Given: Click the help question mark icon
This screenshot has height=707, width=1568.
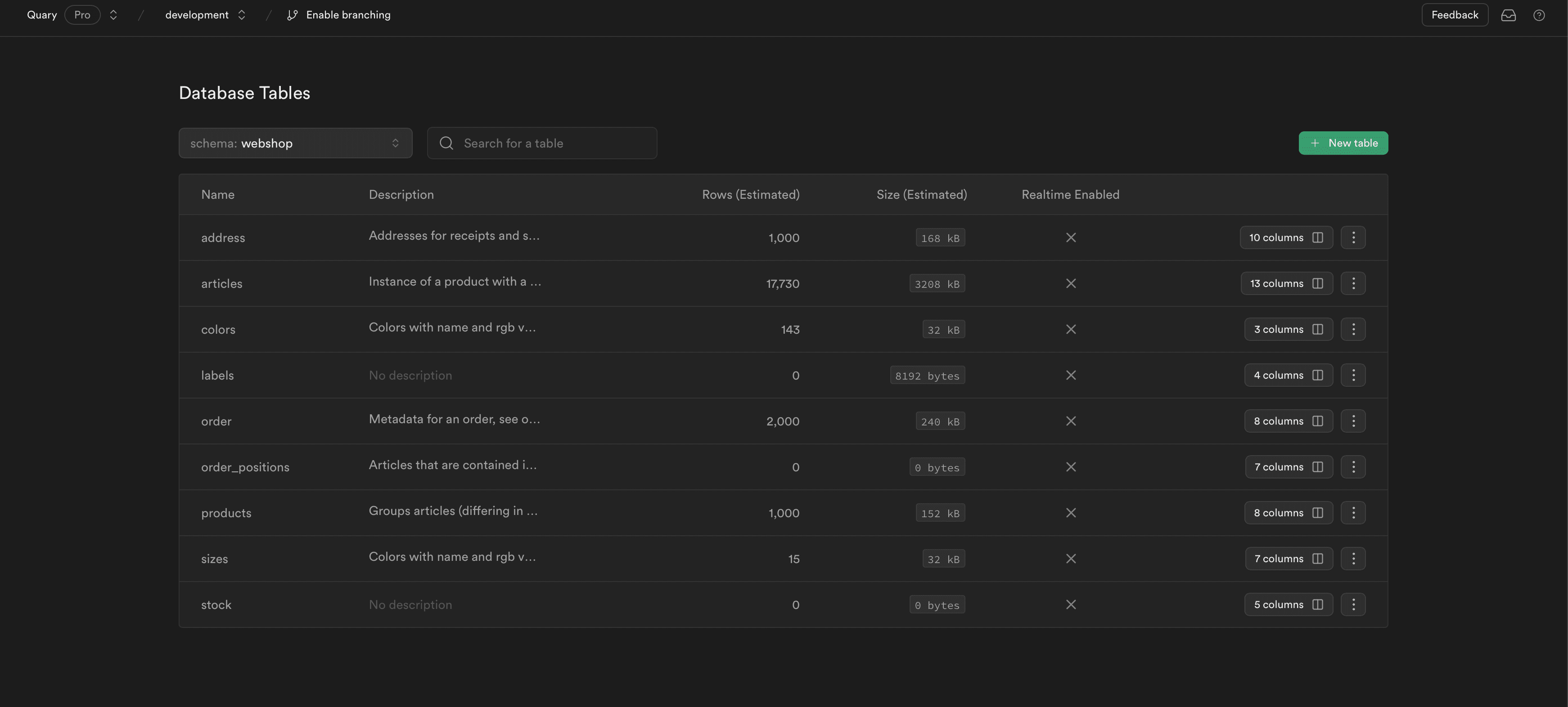Looking at the screenshot, I should [x=1539, y=14].
